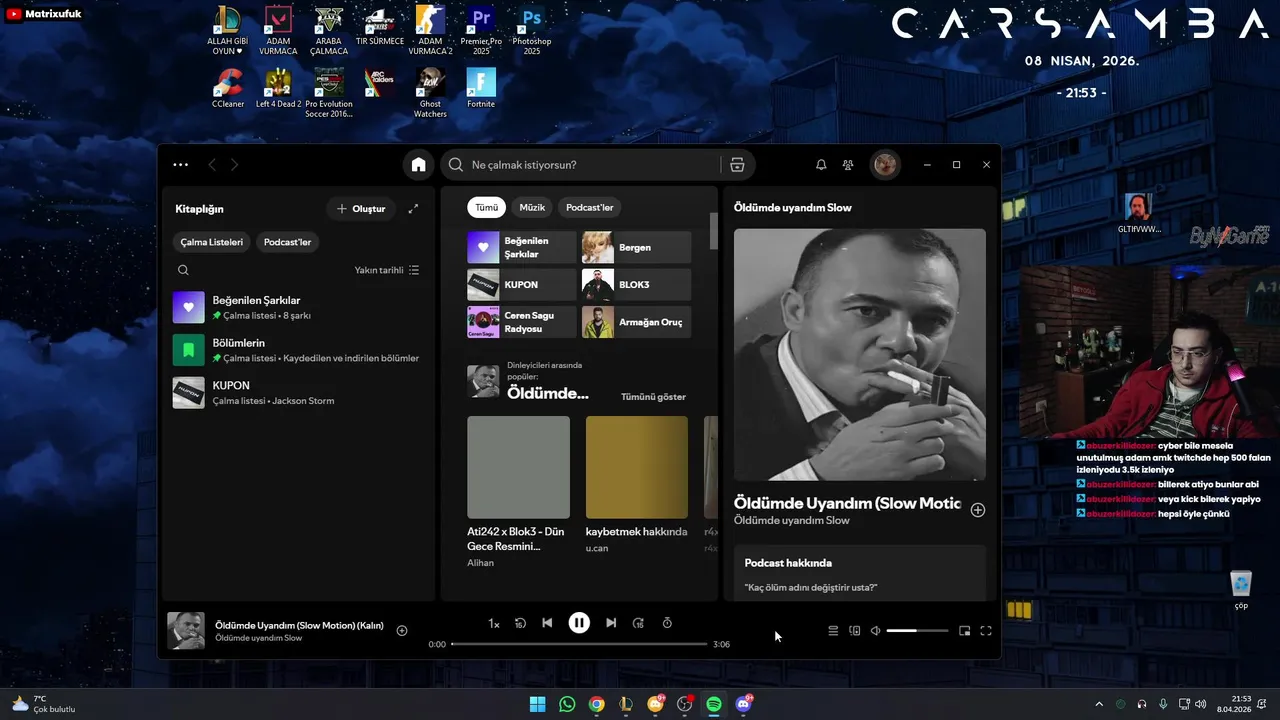
Task: Filter library by Çalma Listeleri
Action: click(x=212, y=242)
